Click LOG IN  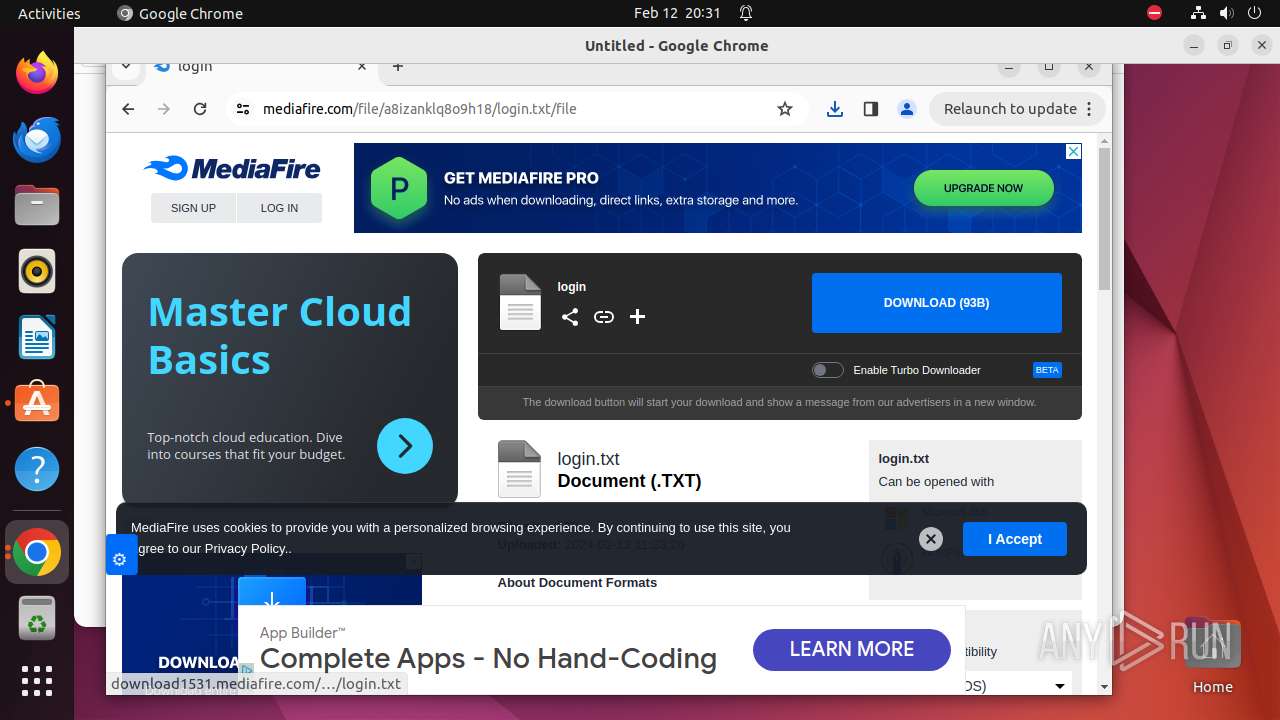coord(279,208)
